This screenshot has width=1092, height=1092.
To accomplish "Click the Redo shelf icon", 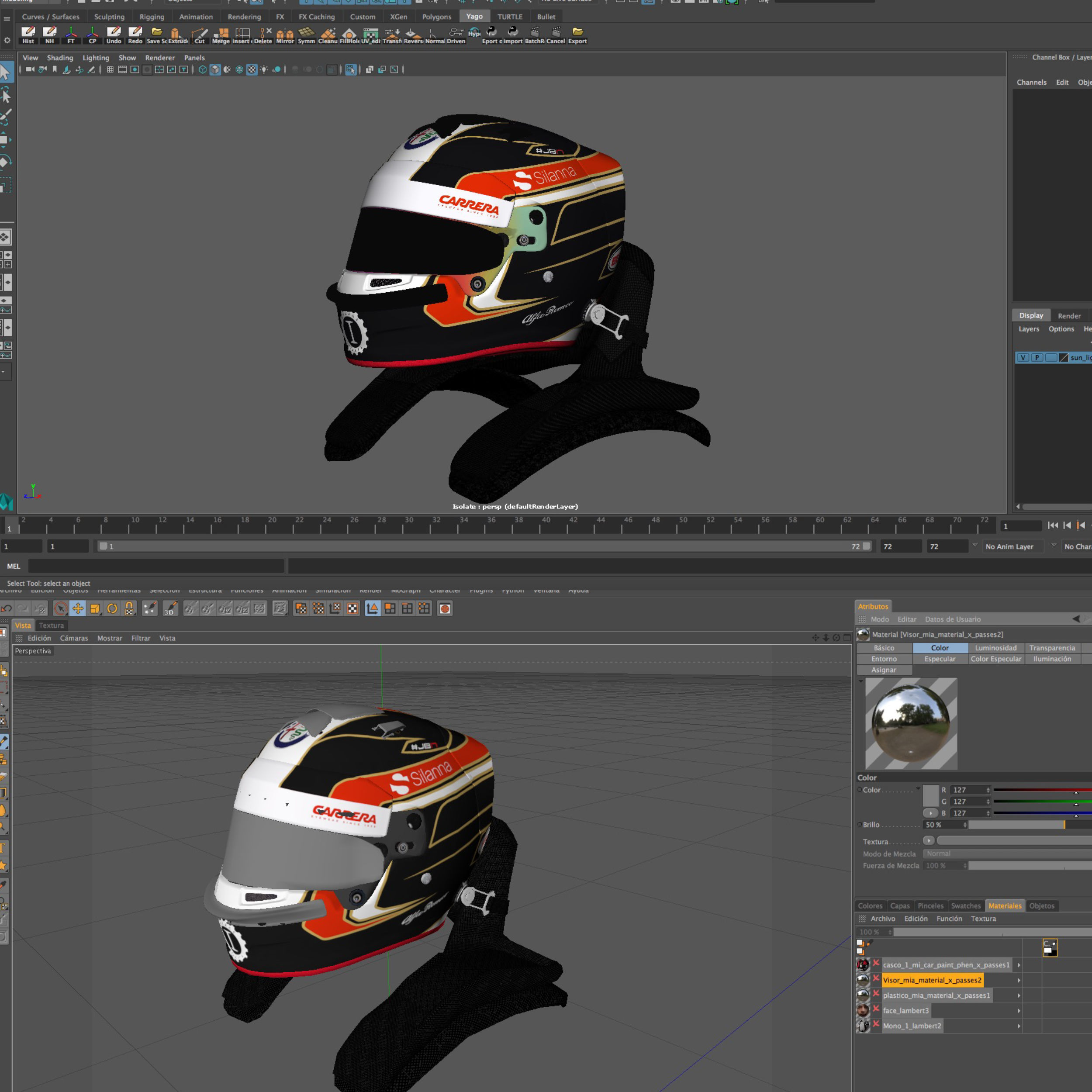I will [135, 35].
